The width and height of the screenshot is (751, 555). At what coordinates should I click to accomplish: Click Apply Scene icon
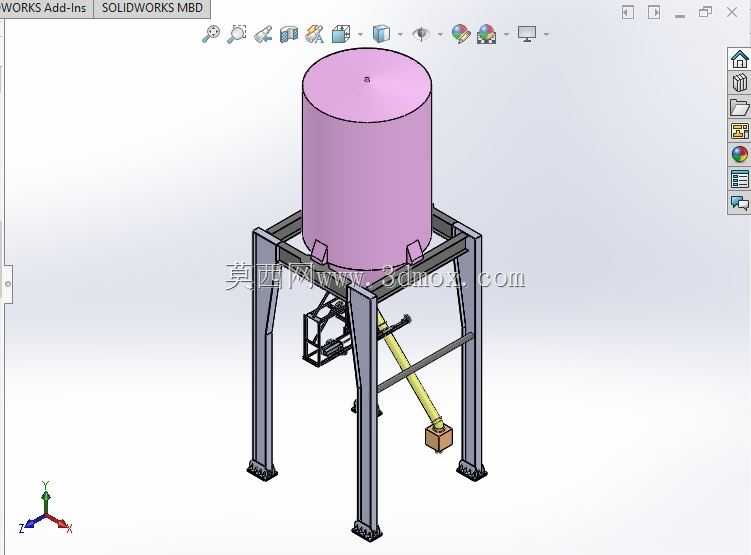pos(487,34)
